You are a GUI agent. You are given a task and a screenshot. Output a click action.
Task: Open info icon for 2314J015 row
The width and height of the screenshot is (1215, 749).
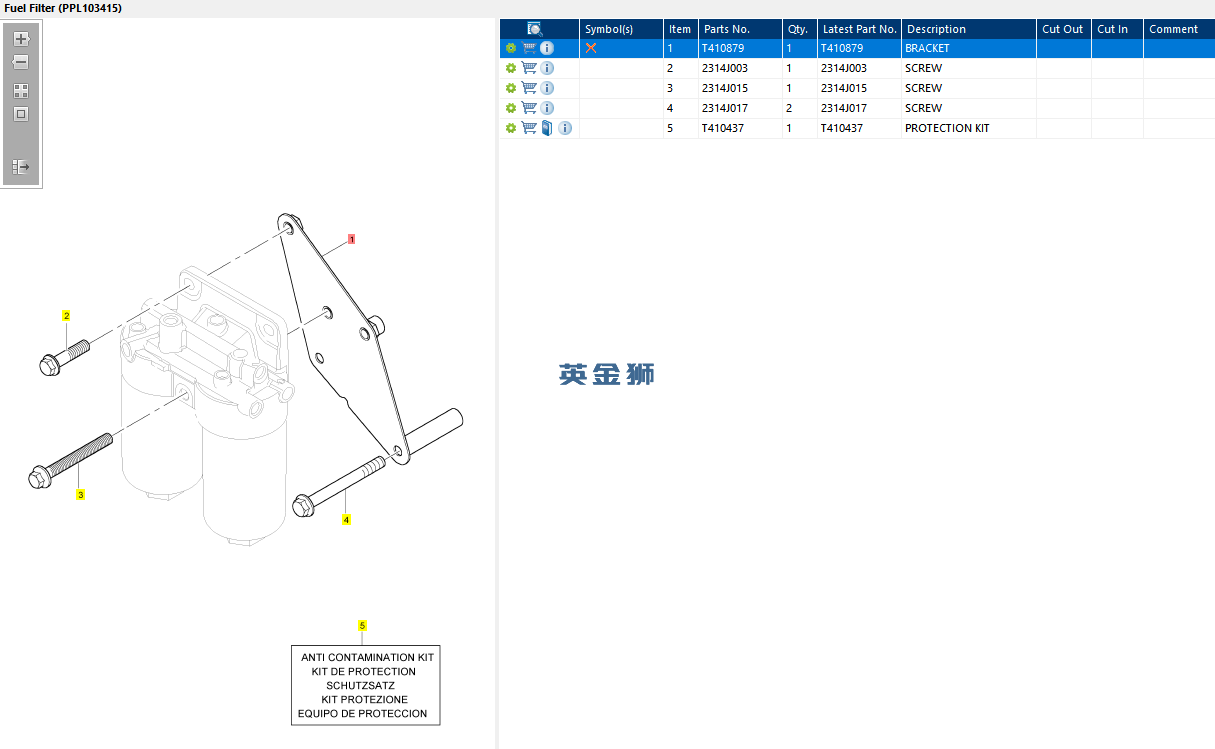[547, 88]
